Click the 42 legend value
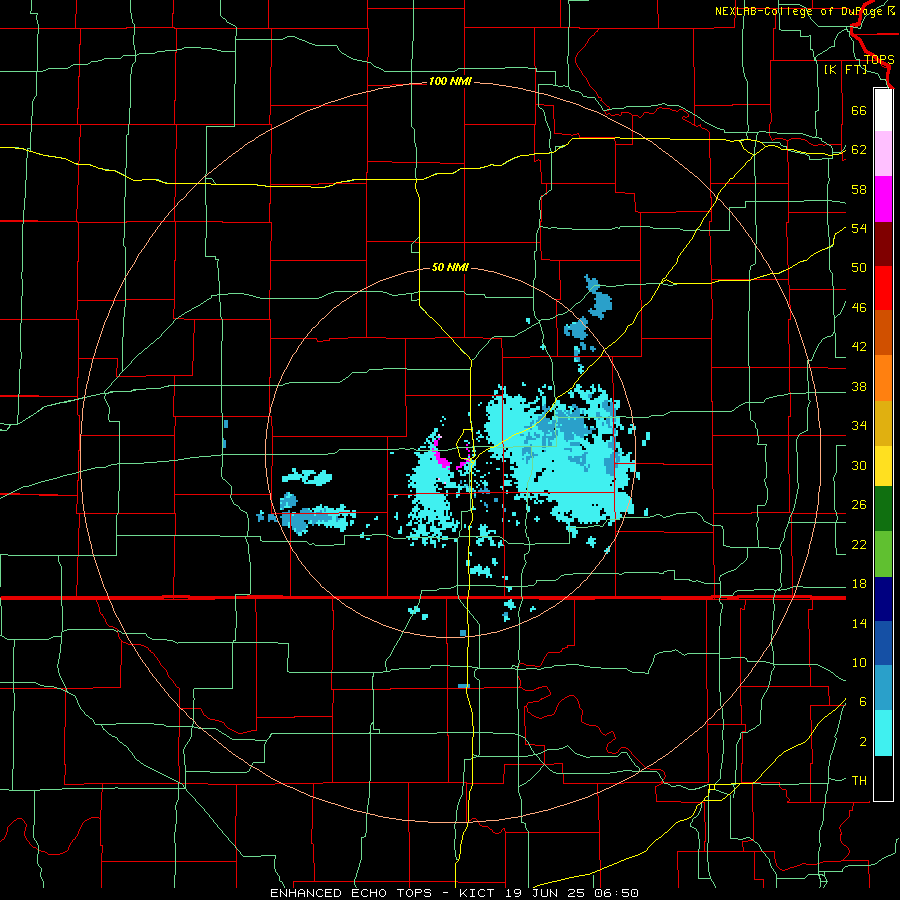900x900 pixels. point(859,347)
